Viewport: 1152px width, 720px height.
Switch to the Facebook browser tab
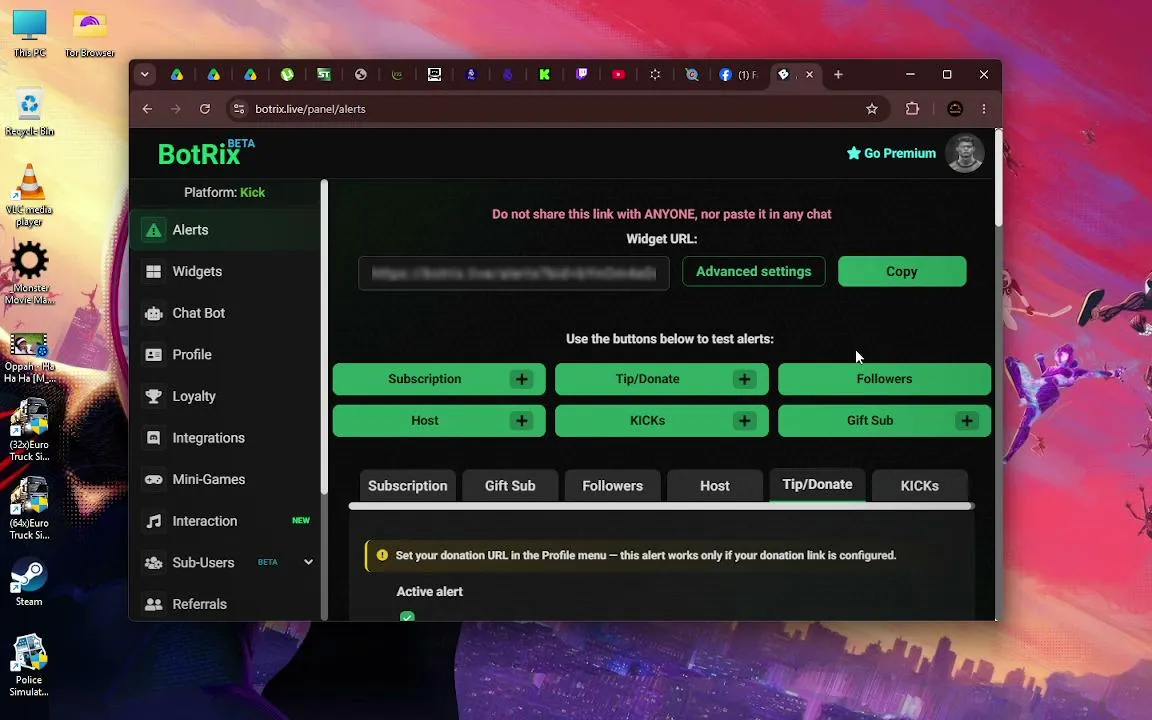tap(740, 74)
